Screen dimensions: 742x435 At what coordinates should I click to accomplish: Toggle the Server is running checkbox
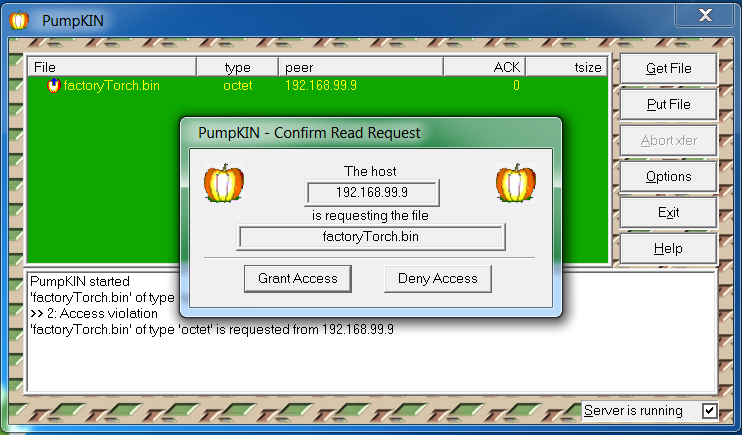coord(709,410)
